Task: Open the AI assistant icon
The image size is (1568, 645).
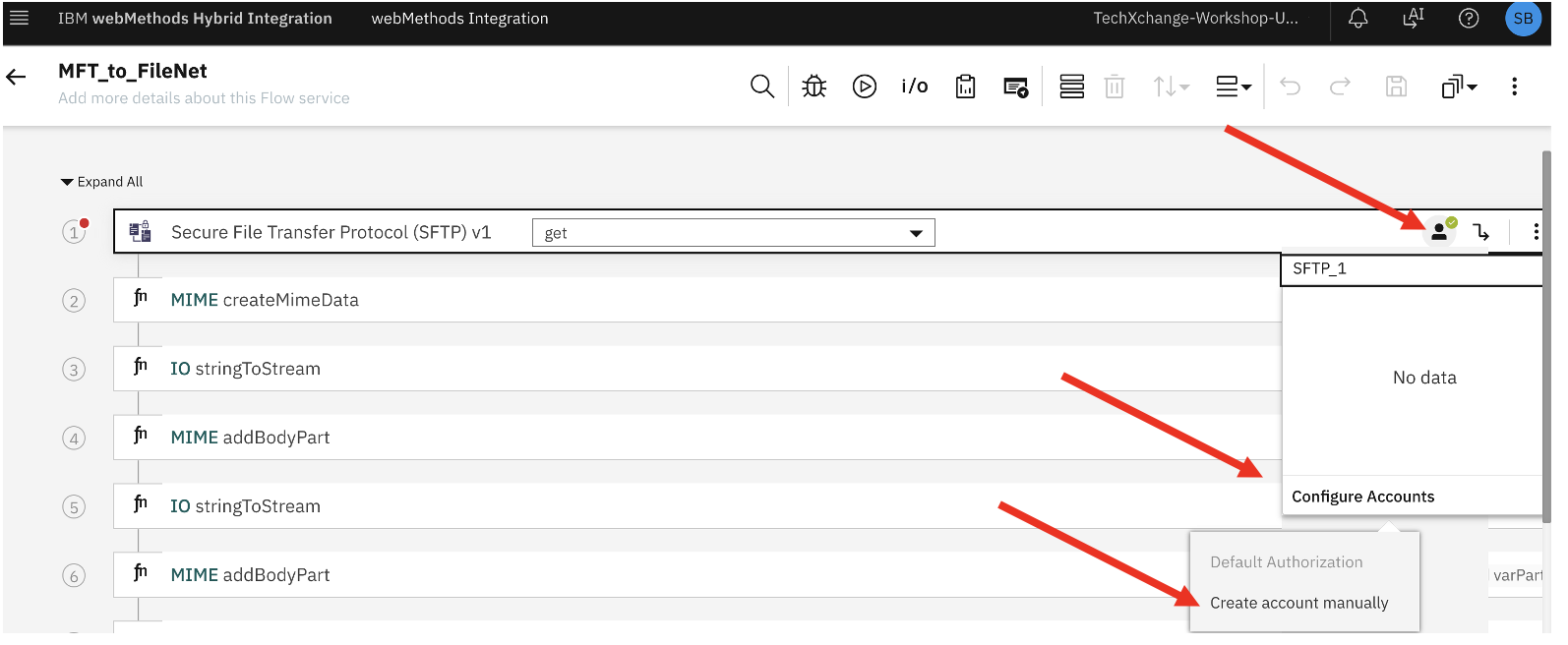Action: (x=1414, y=19)
